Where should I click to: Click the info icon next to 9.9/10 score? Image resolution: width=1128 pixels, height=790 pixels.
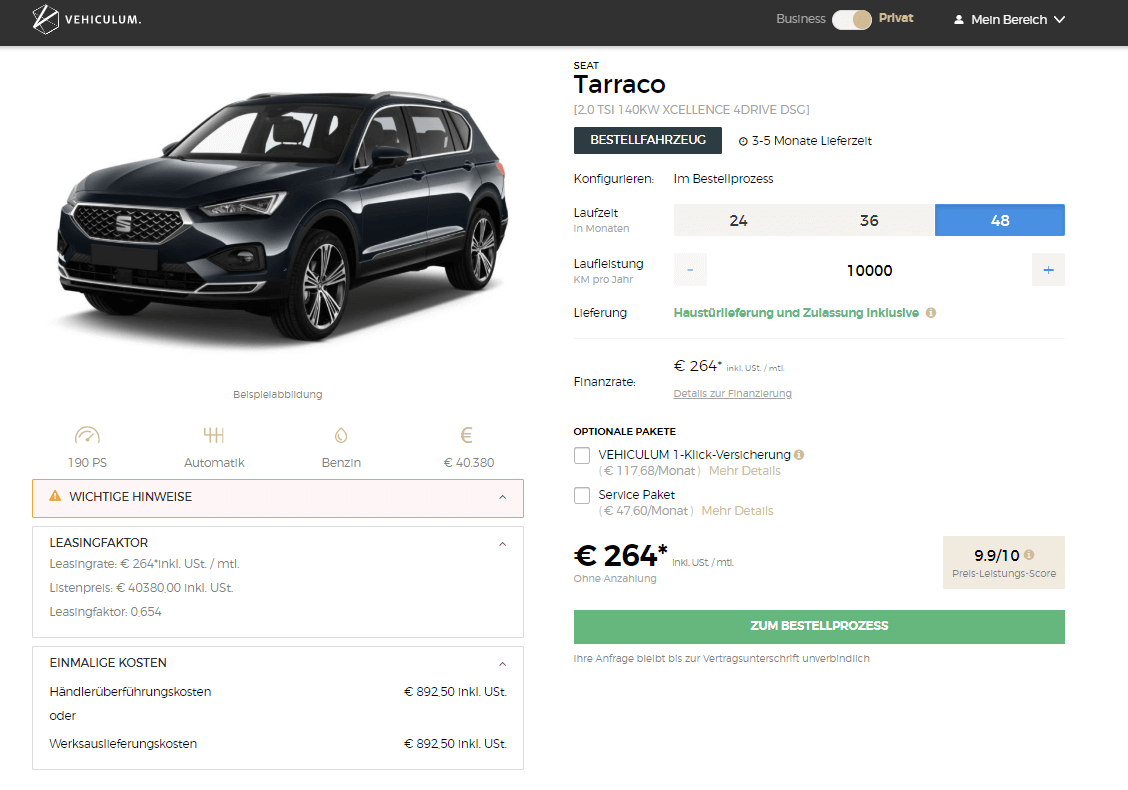coord(1029,555)
